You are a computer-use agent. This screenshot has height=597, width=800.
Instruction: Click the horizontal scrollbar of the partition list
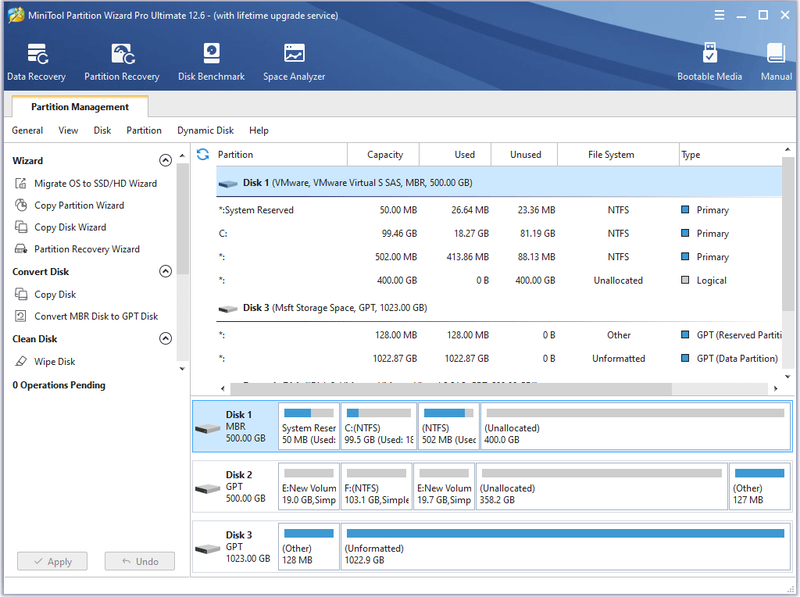pyautogui.click(x=451, y=388)
